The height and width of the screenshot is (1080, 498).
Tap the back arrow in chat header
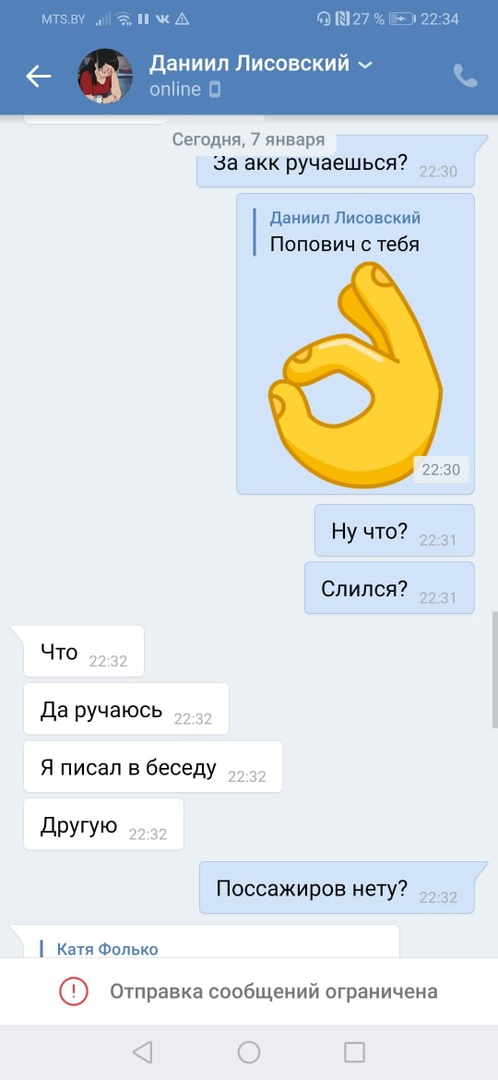[39, 76]
